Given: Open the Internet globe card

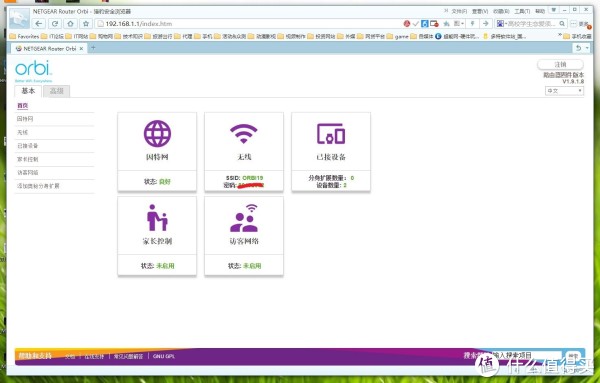Looking at the screenshot, I should 157,152.
